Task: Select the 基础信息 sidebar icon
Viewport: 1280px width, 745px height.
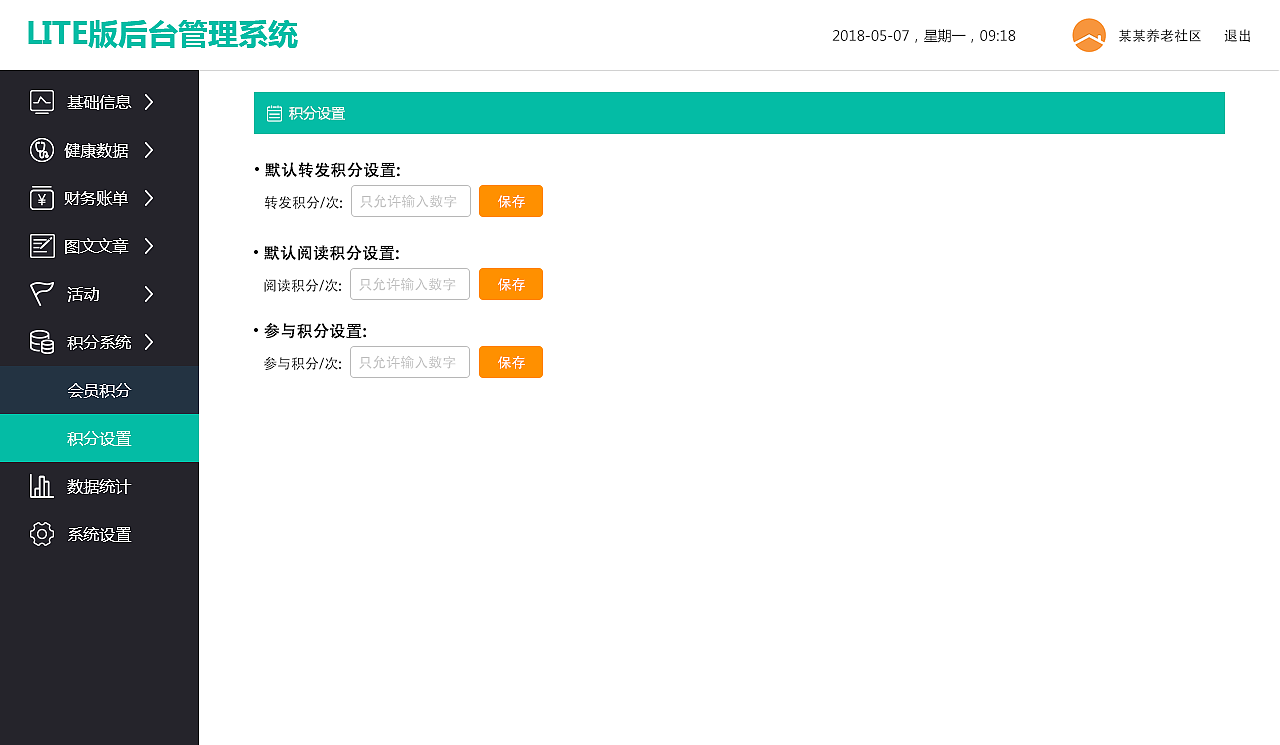Action: tap(41, 101)
